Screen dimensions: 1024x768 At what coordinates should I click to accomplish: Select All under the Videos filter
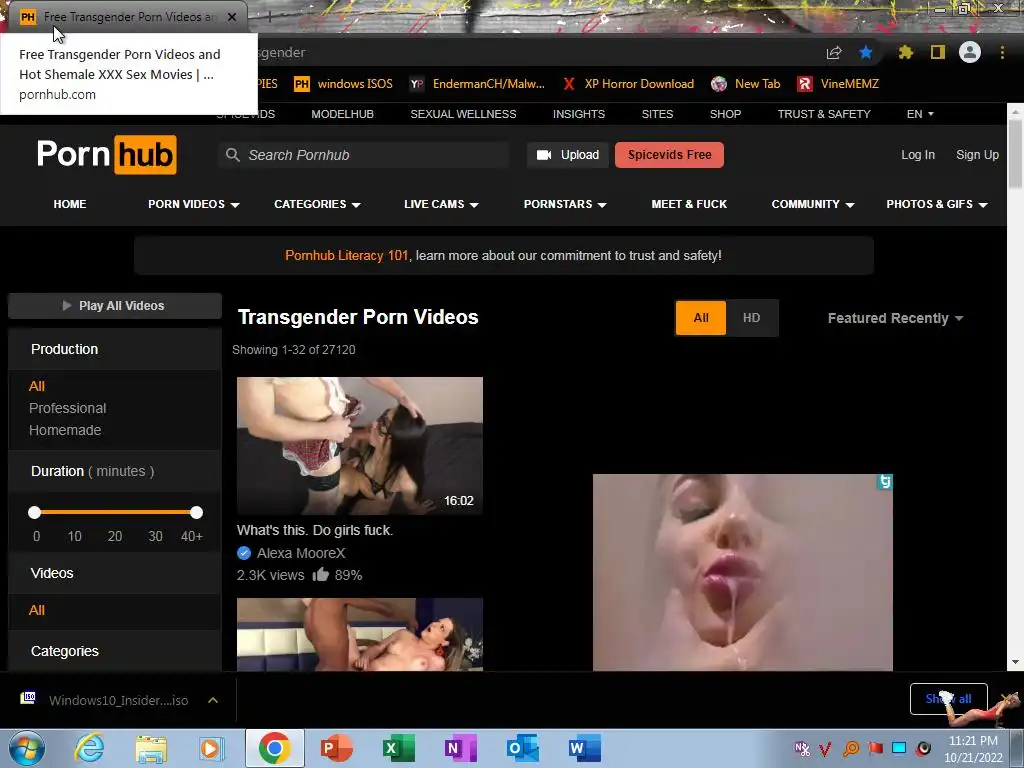[37, 610]
